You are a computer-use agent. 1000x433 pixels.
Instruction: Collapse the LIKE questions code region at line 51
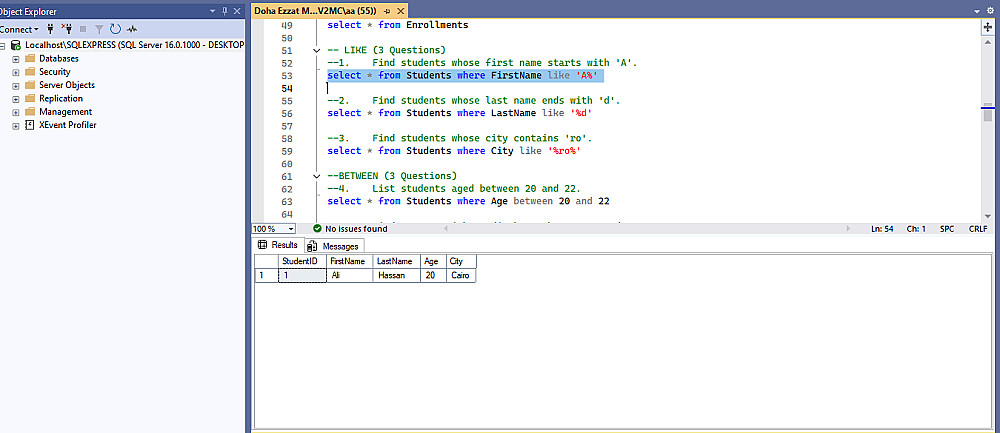[317, 50]
